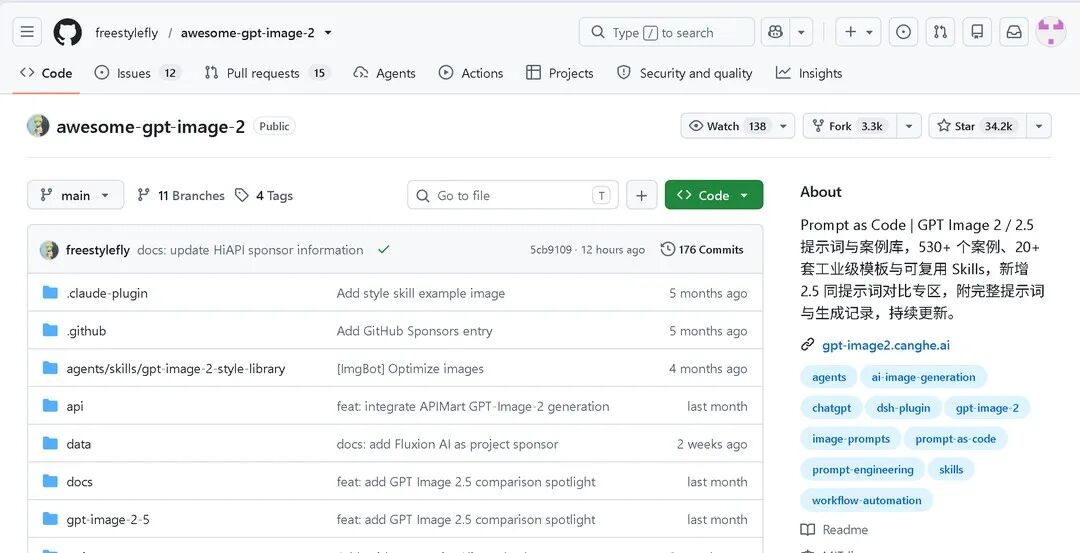The width and height of the screenshot is (1080, 553).
Task: Open the gpt-image2.canghe.ai website link
Action: coord(886,345)
